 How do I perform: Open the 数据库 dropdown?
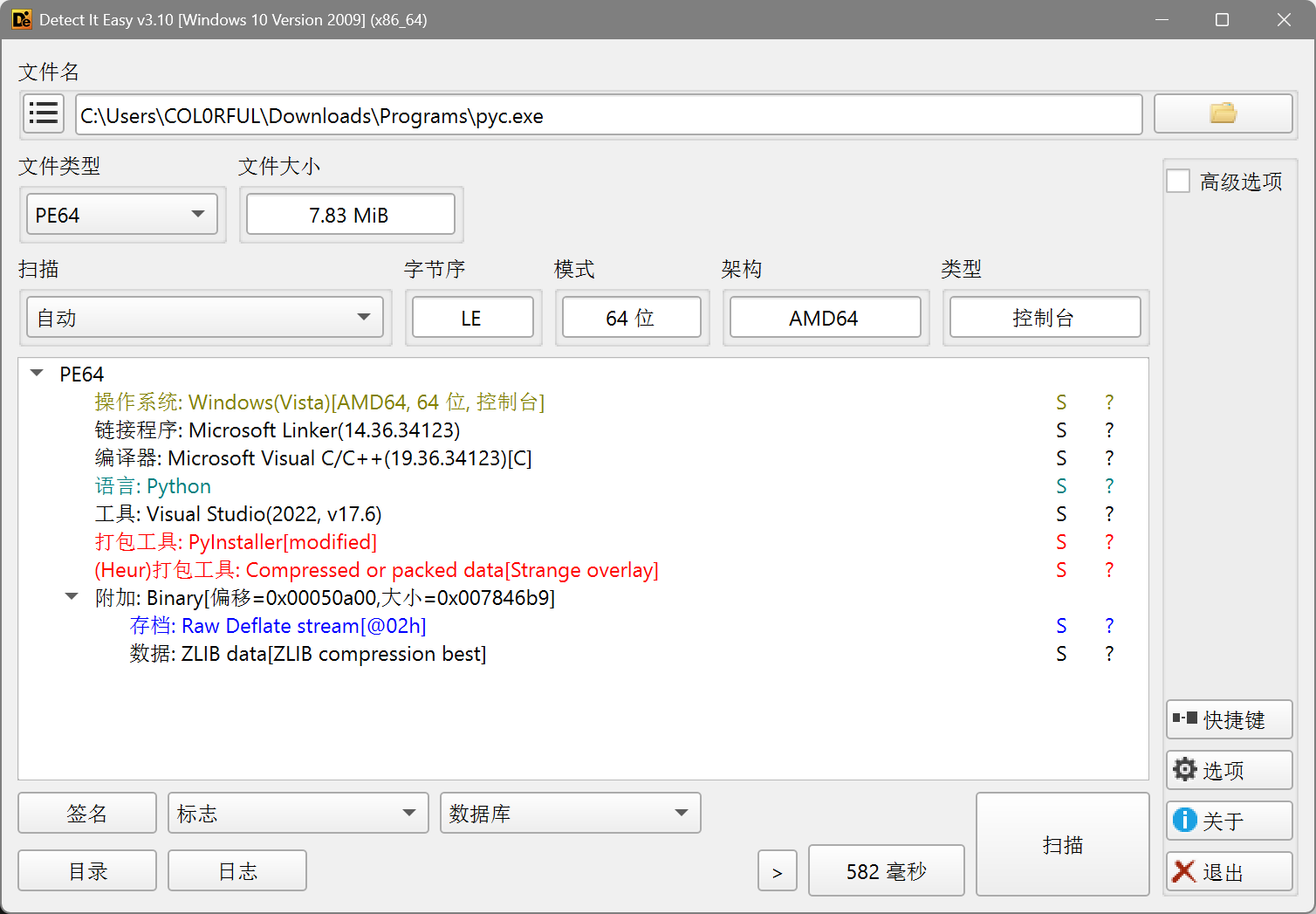pyautogui.click(x=571, y=813)
